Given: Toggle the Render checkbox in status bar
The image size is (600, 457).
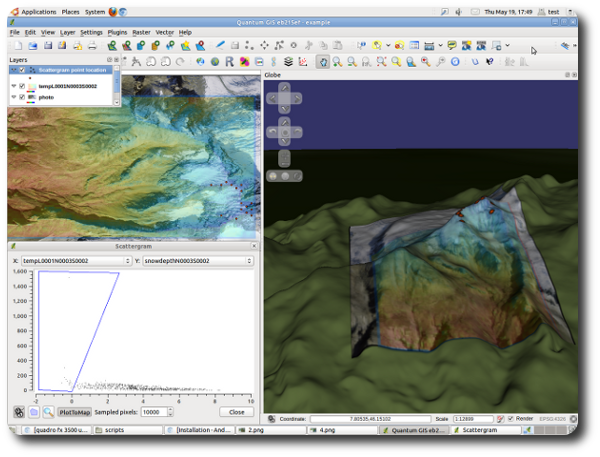Looking at the screenshot, I should 512,419.
